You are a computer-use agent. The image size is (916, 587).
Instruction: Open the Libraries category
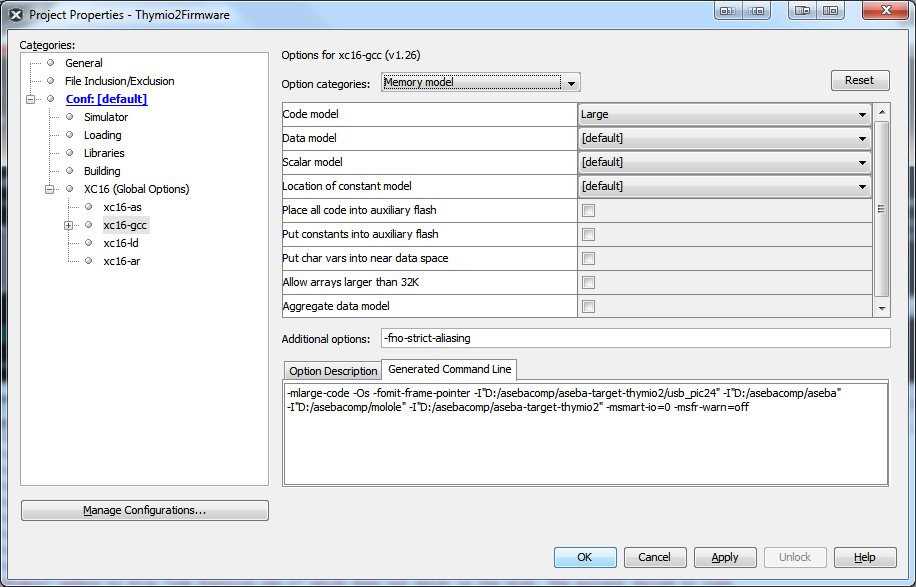pyautogui.click(x=104, y=154)
